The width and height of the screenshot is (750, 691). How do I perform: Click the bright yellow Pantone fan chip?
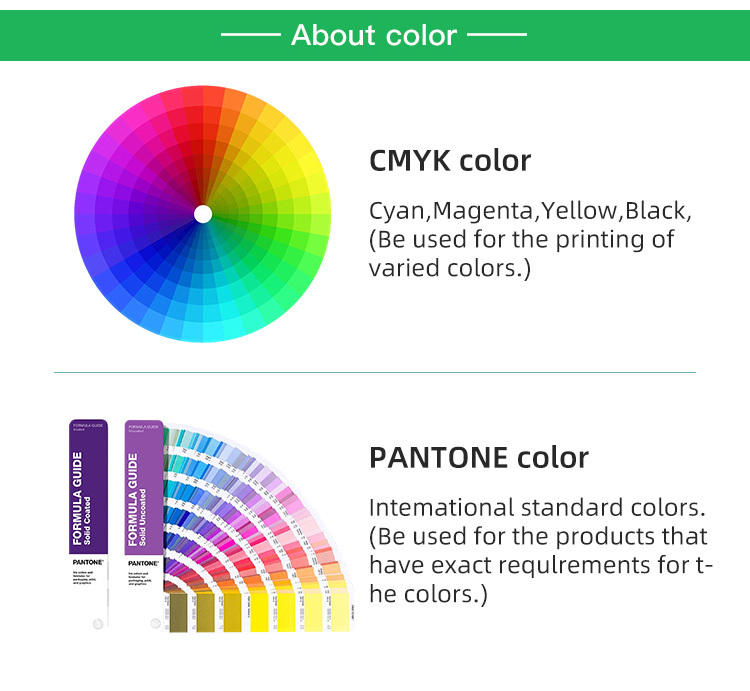[259, 612]
